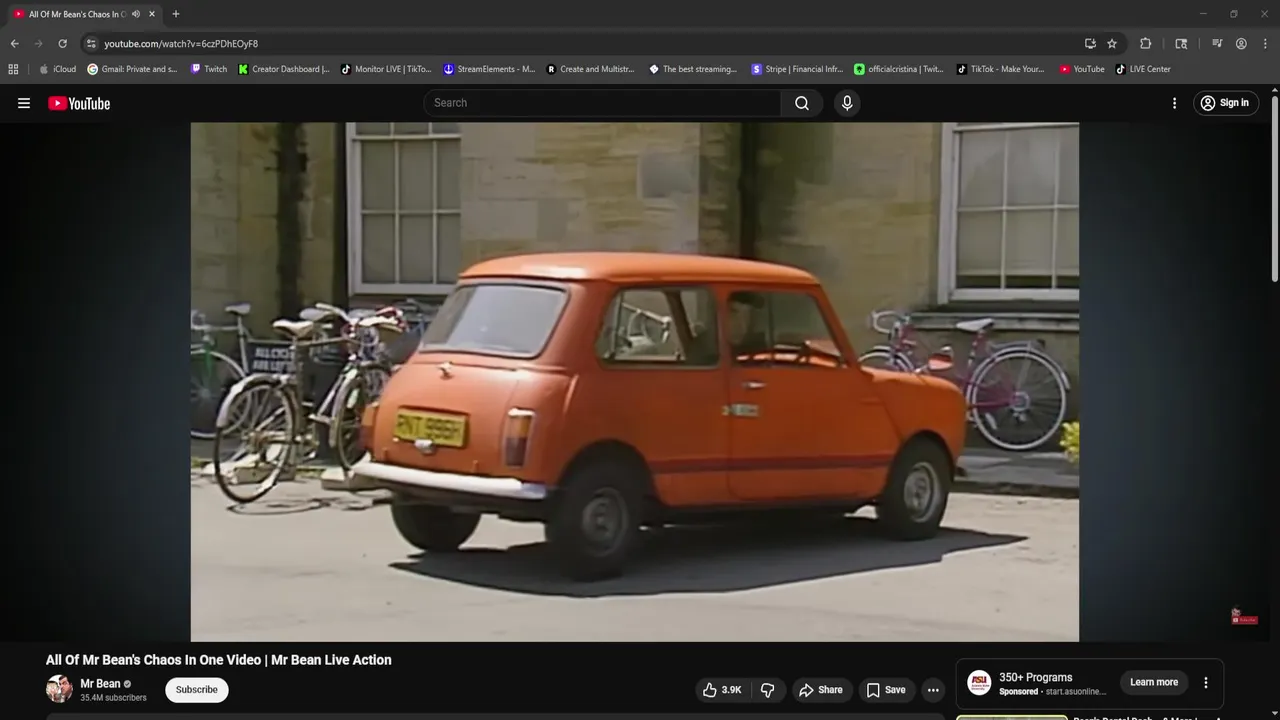This screenshot has height=720, width=1280.
Task: Open the Stripe Financial Infrastructure bookmark
Action: coord(797,69)
